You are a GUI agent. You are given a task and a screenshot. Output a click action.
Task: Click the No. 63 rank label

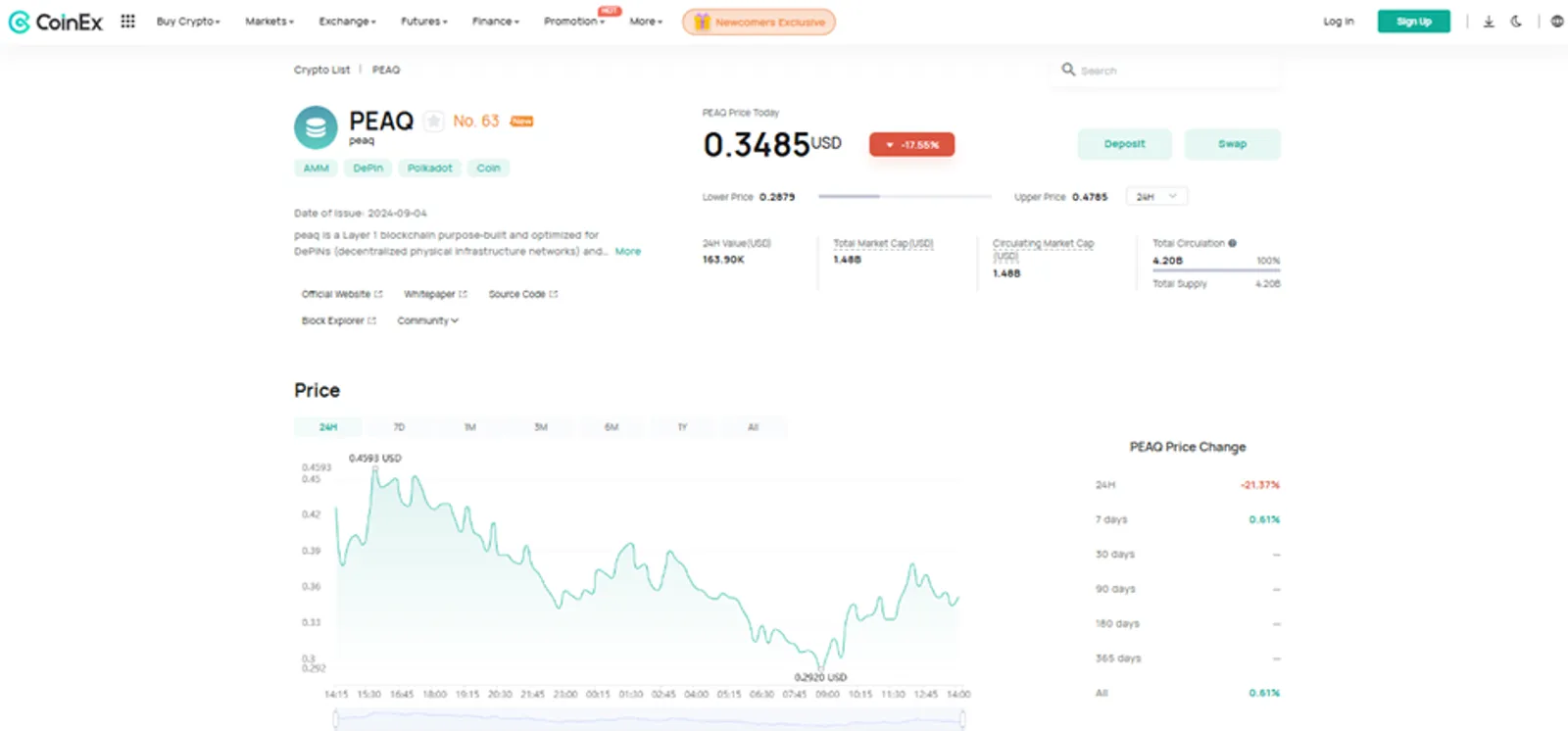[x=475, y=121]
